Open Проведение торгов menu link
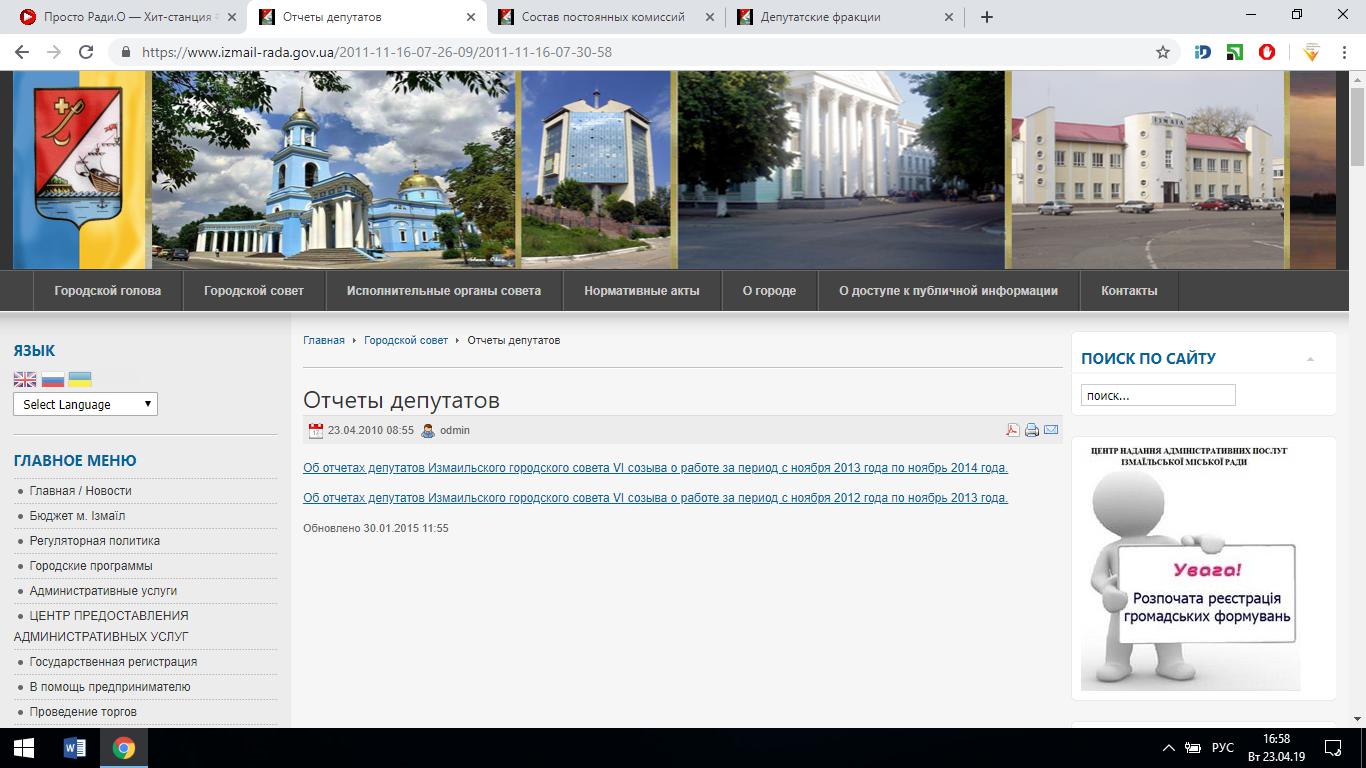1366x768 pixels. pyautogui.click(x=83, y=712)
